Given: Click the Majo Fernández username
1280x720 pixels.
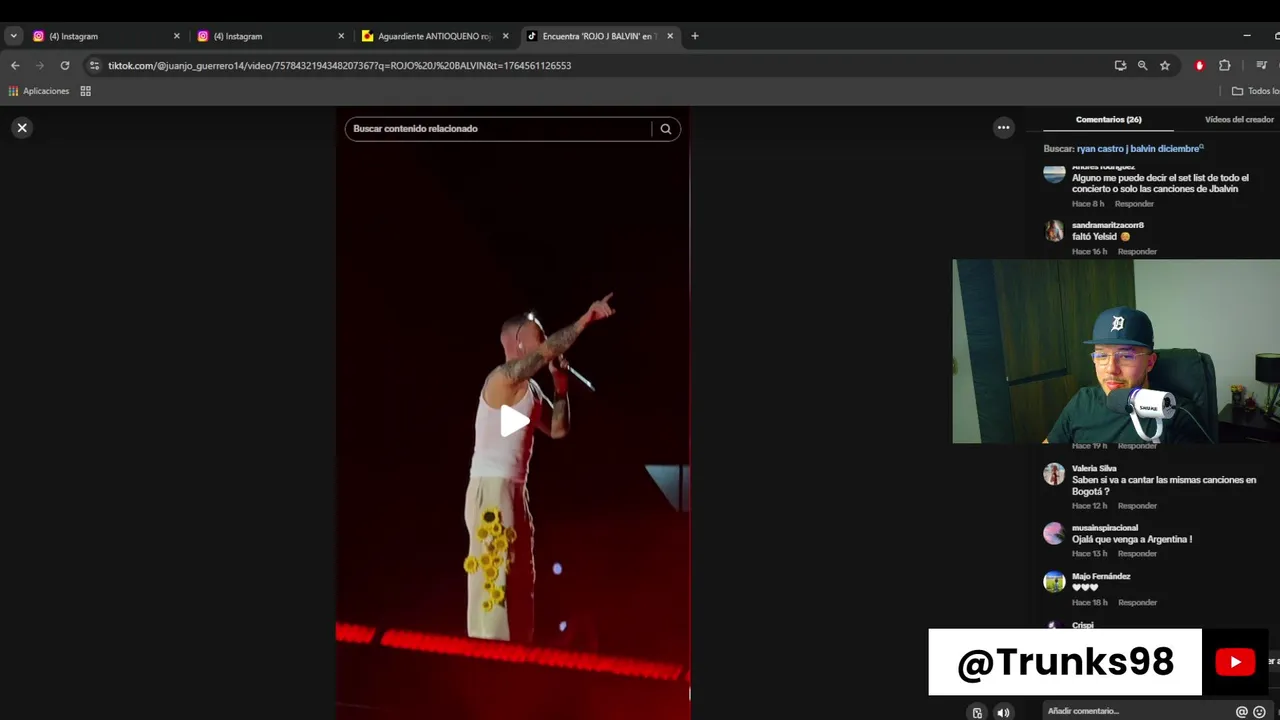Looking at the screenshot, I should (1101, 577).
